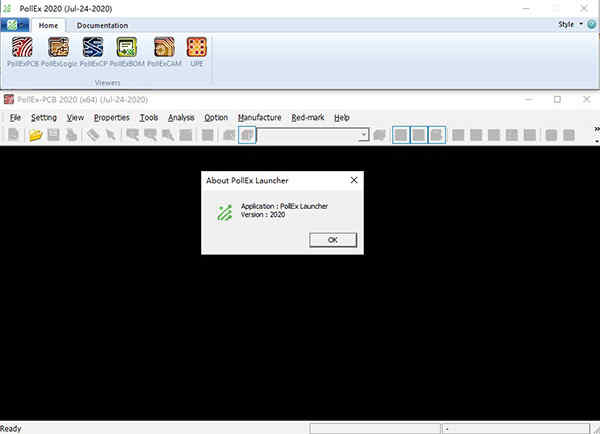600x434 pixels.
Task: Click the yellow Open folder toolbar icon
Action: 35,135
